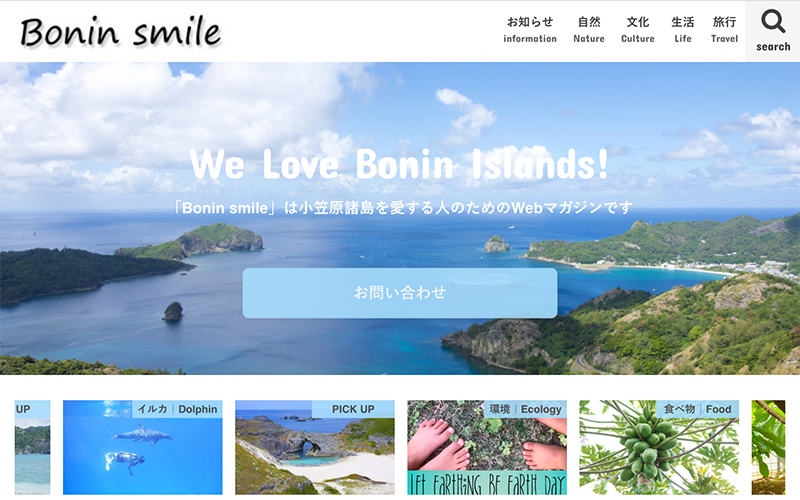This screenshot has width=800, height=500.
Task: Click the 環境 Ecology category label
Action: click(525, 409)
